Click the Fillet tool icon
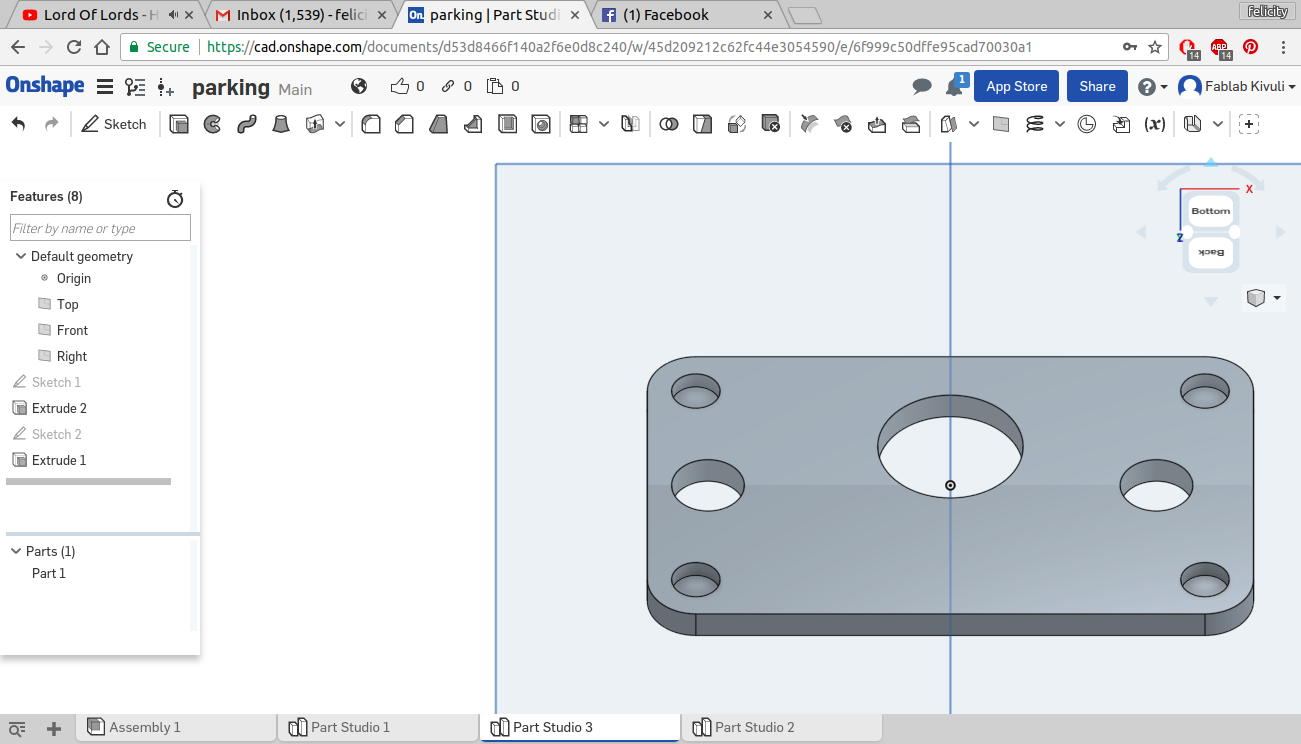Screen dimensions: 1301x744 point(371,124)
